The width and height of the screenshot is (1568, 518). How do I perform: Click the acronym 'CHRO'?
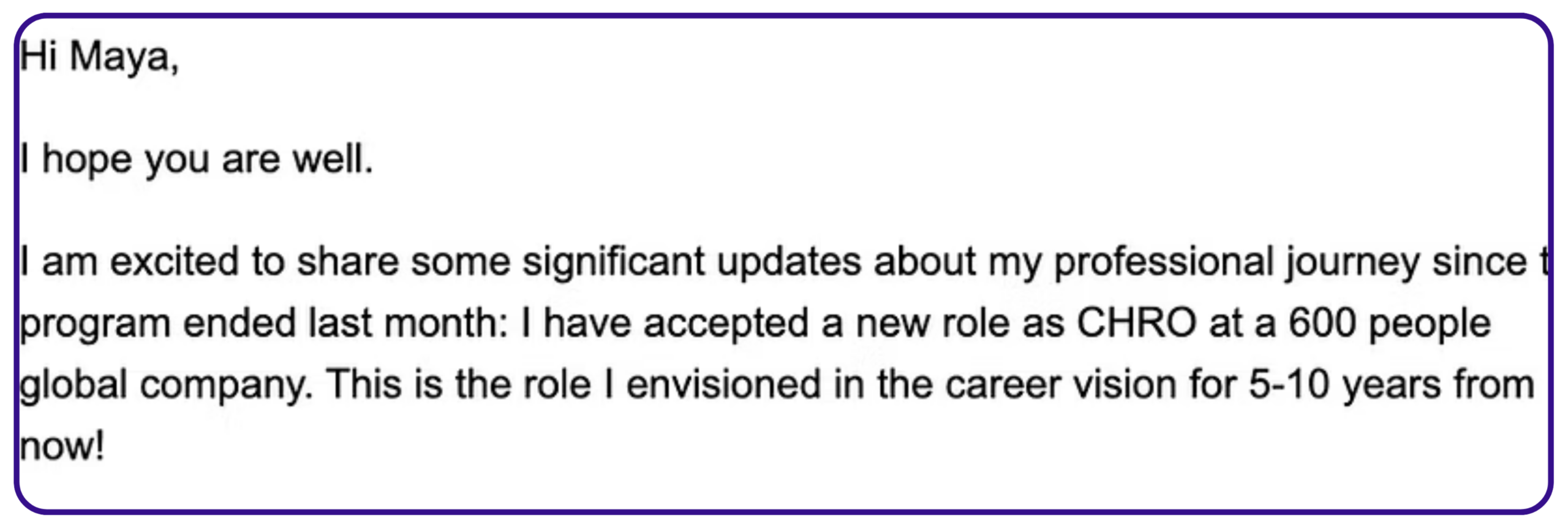[x=1136, y=323]
